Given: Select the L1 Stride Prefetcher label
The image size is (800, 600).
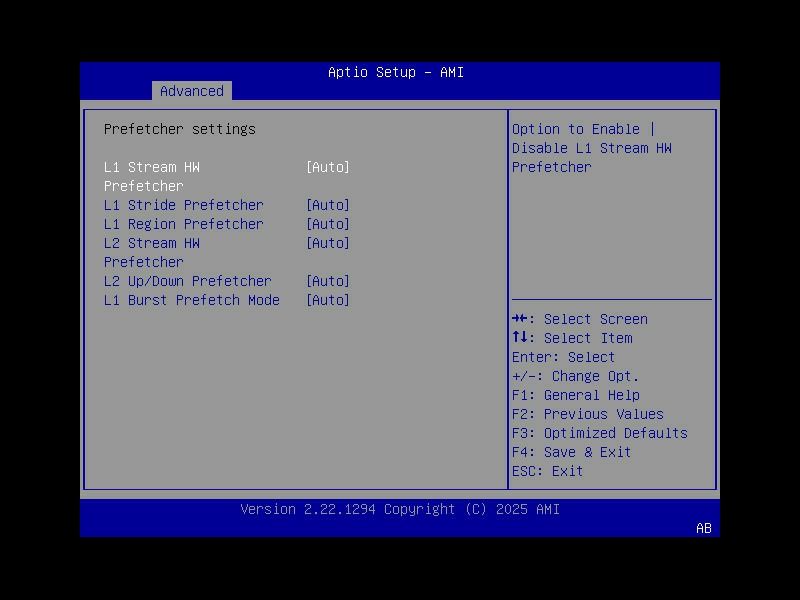Looking at the screenshot, I should point(184,205).
